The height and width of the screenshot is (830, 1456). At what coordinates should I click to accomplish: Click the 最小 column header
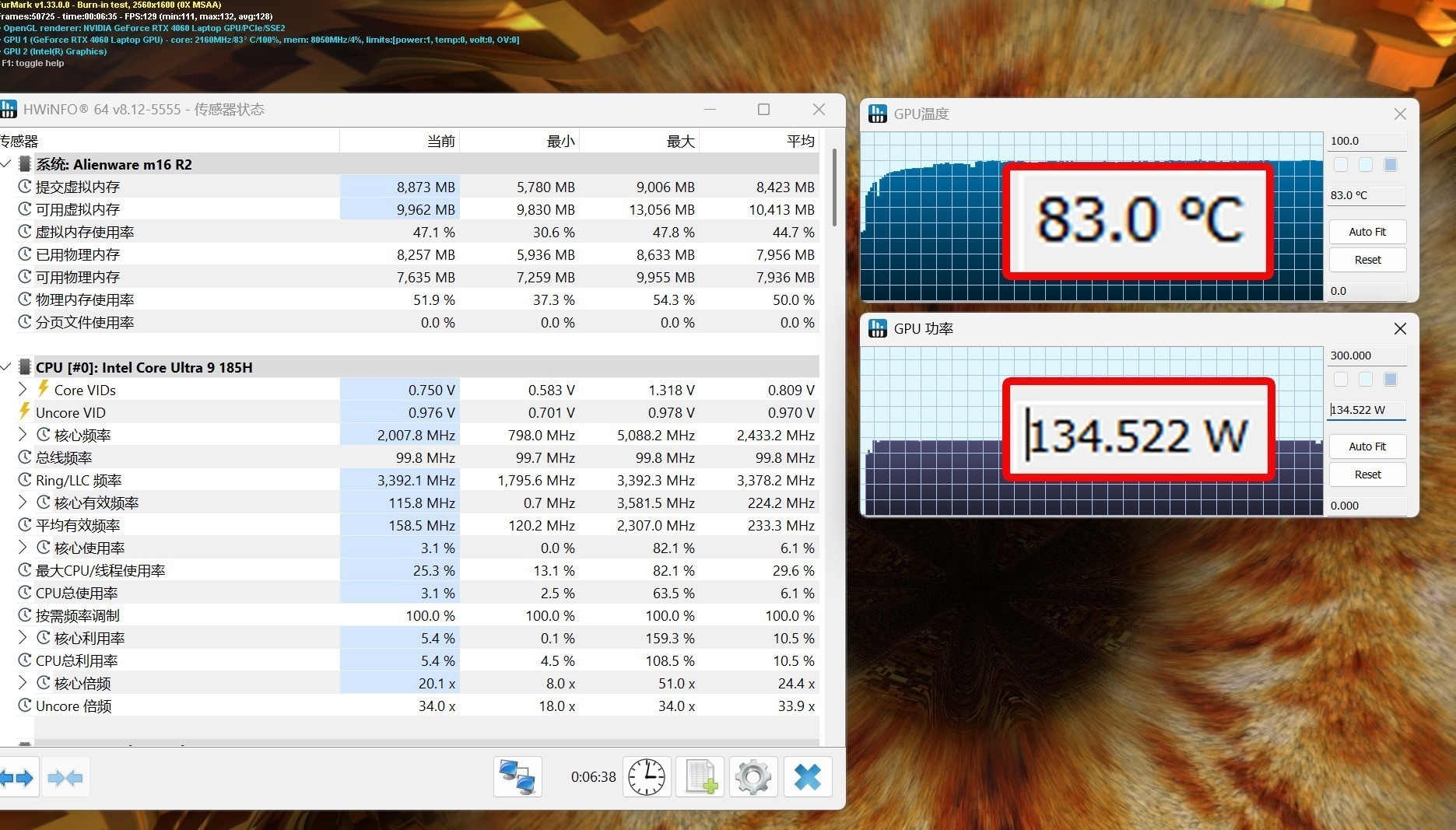(519, 141)
